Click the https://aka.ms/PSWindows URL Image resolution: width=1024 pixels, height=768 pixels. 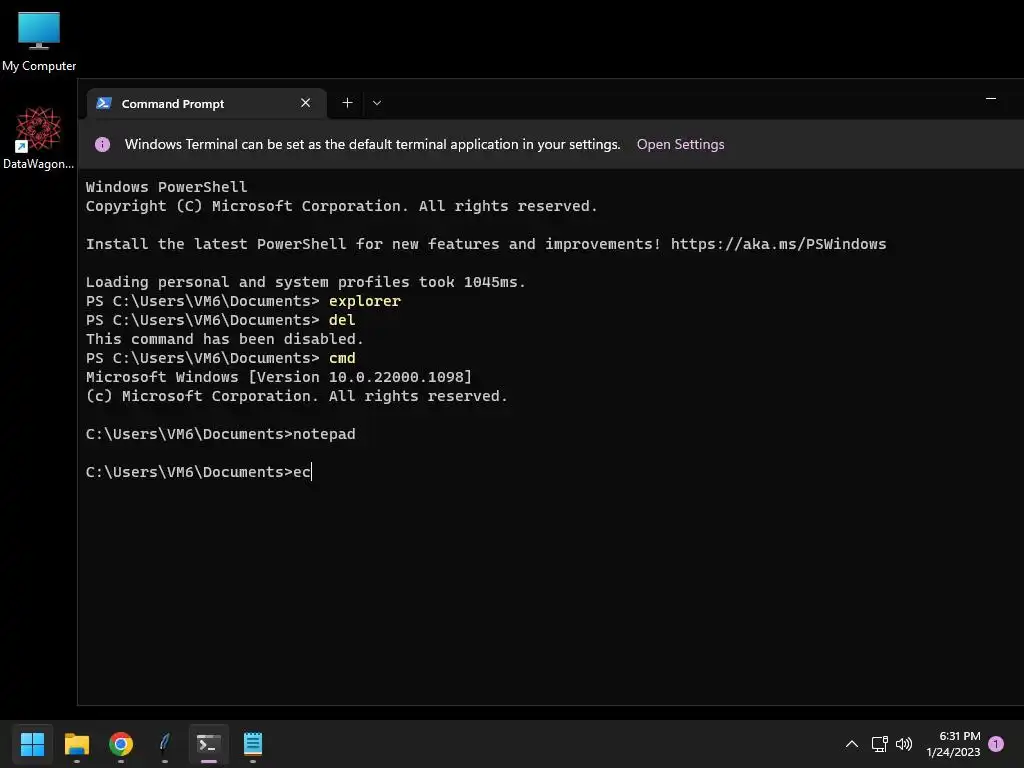[778, 244]
